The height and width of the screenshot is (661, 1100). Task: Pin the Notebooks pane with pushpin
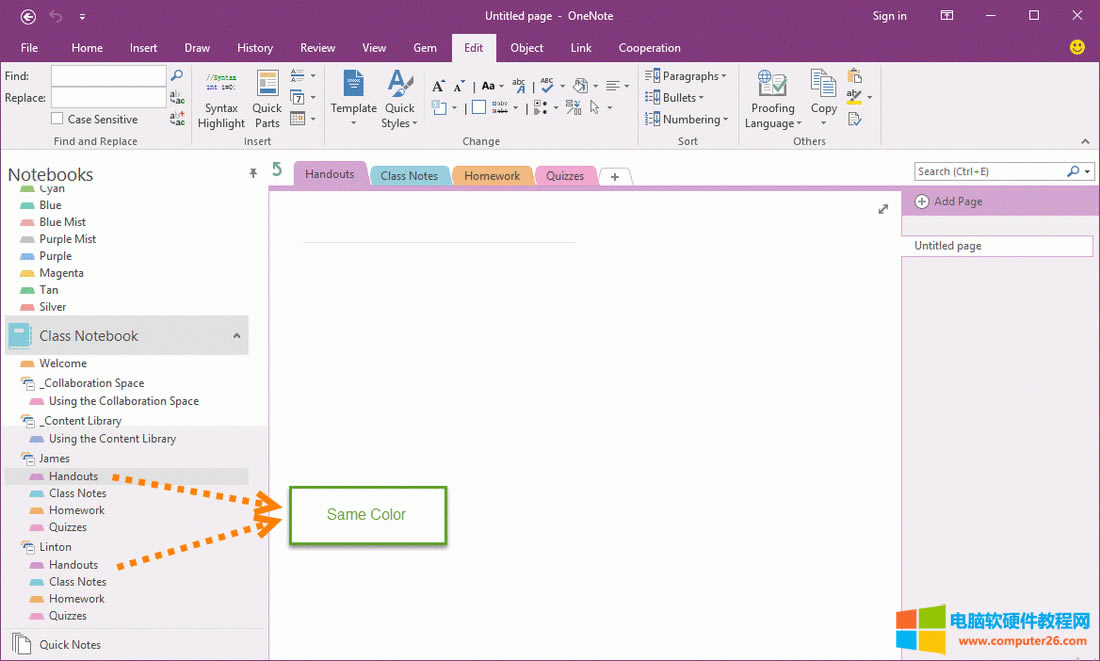[253, 174]
